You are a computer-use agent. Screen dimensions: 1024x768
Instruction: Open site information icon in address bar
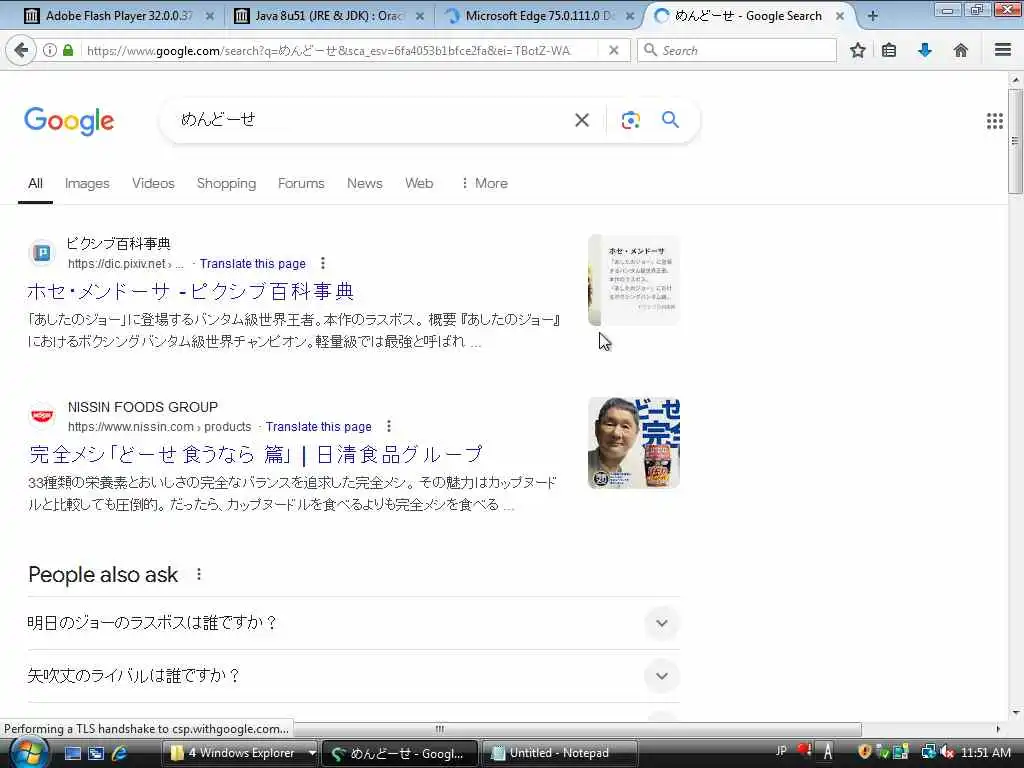point(50,50)
